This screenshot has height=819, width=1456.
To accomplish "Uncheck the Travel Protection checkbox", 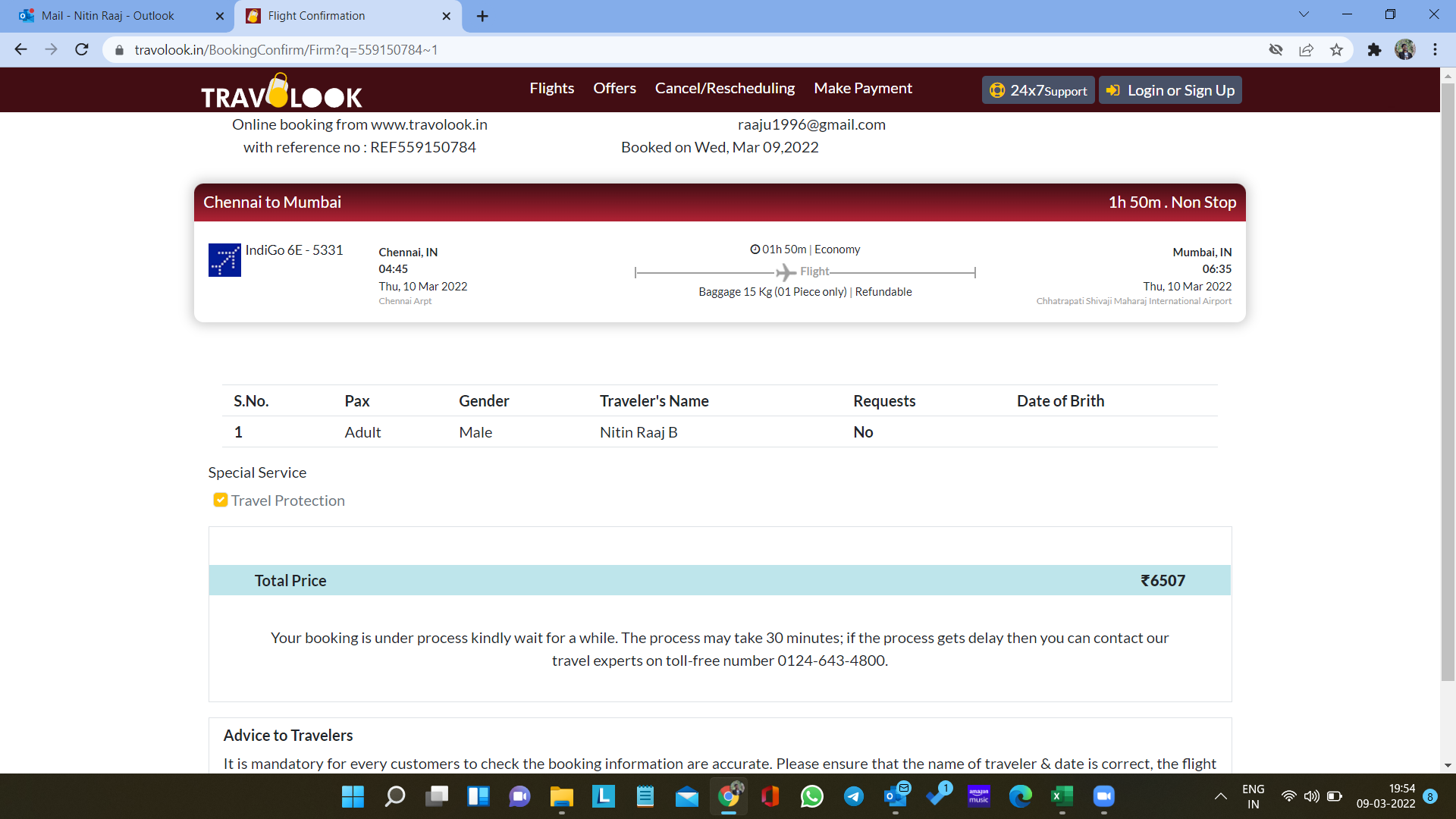I will tap(221, 500).
